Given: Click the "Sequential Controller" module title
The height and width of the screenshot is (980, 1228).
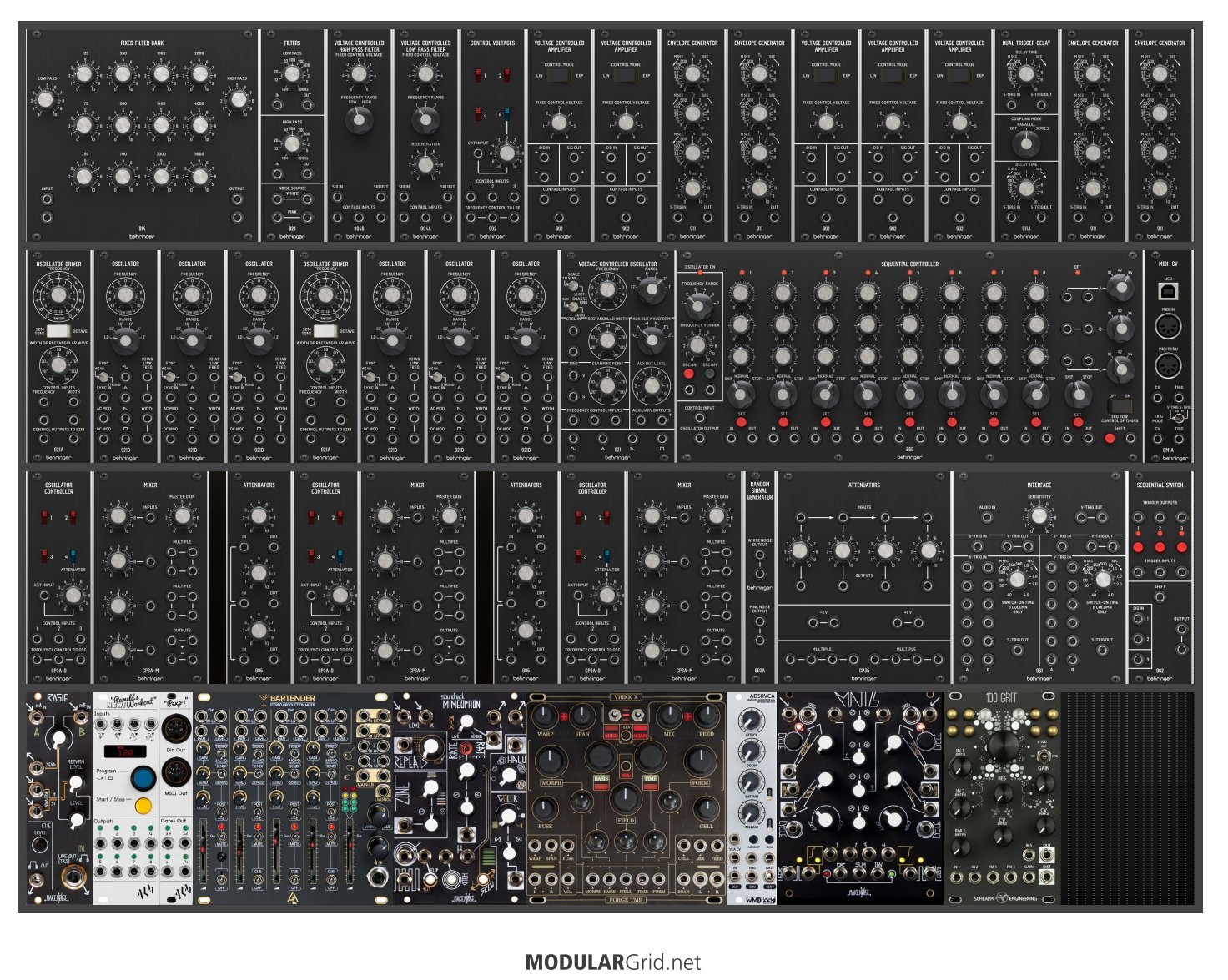Looking at the screenshot, I should click(x=909, y=264).
